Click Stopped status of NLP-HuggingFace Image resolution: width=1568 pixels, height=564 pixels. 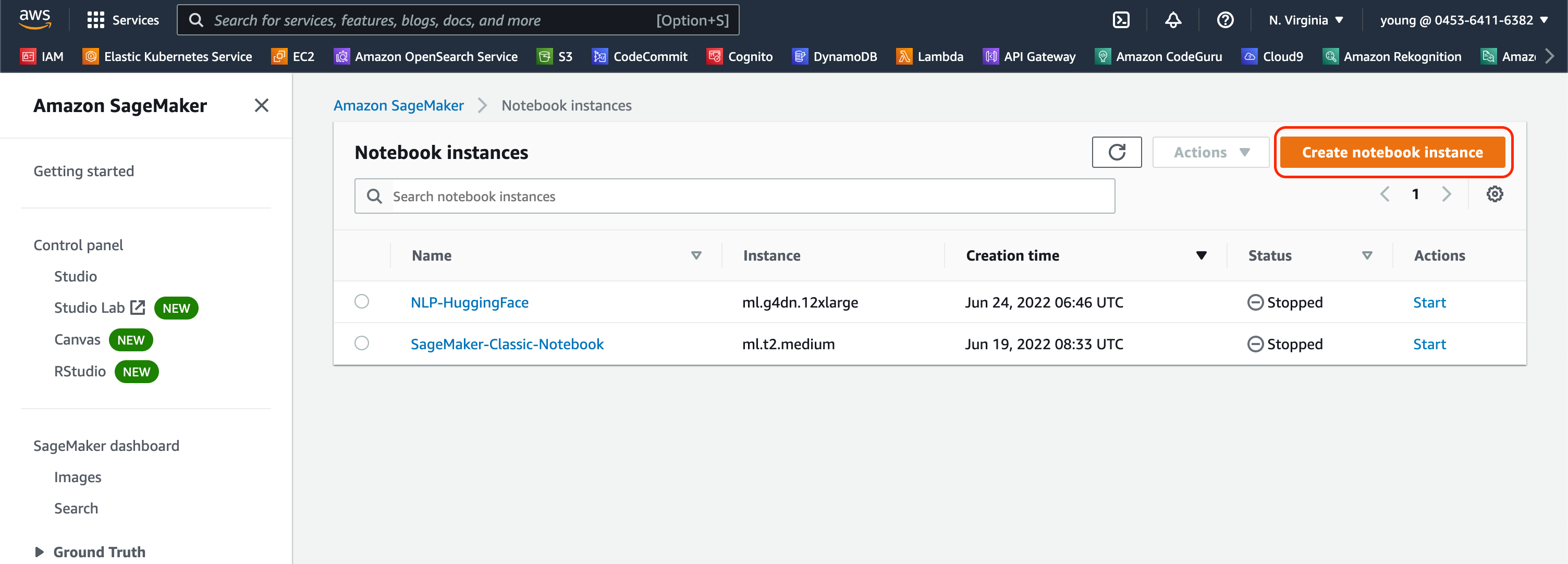[1285, 302]
